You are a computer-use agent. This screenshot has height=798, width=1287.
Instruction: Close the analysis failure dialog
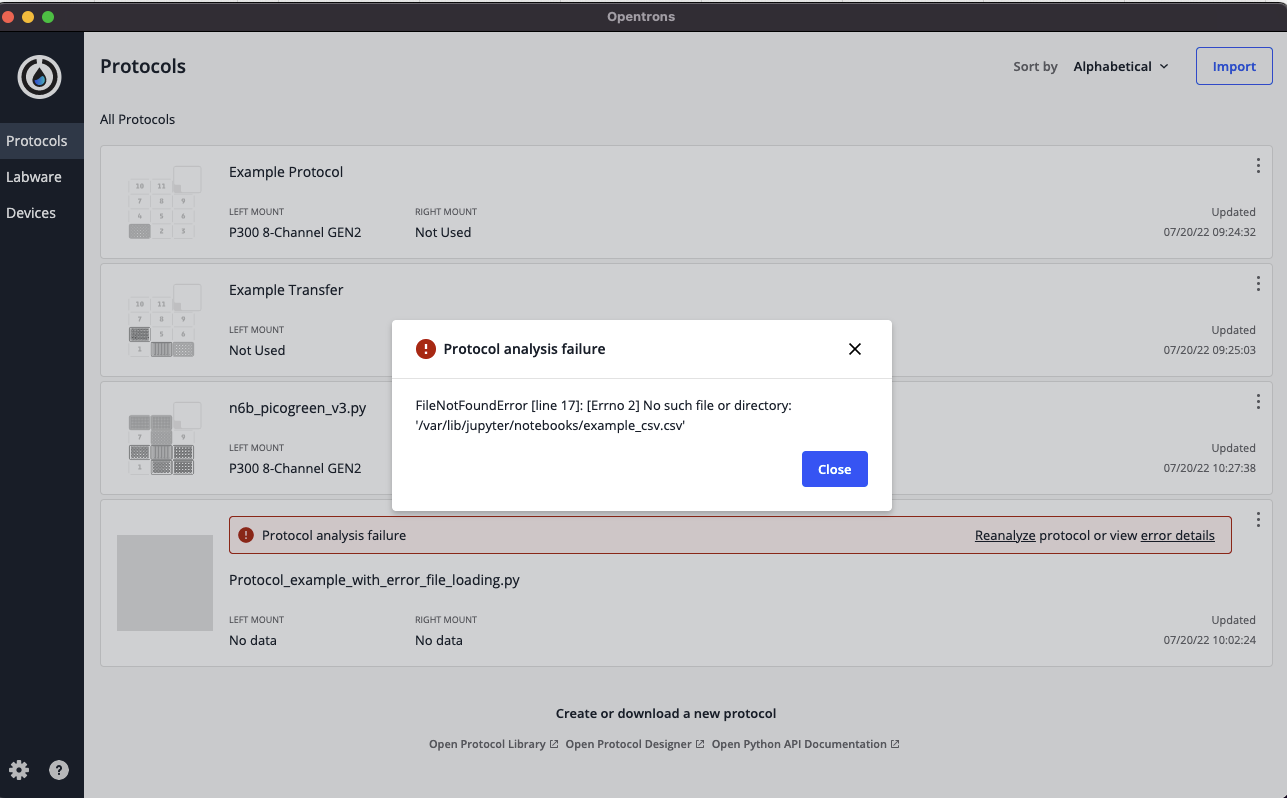834,468
